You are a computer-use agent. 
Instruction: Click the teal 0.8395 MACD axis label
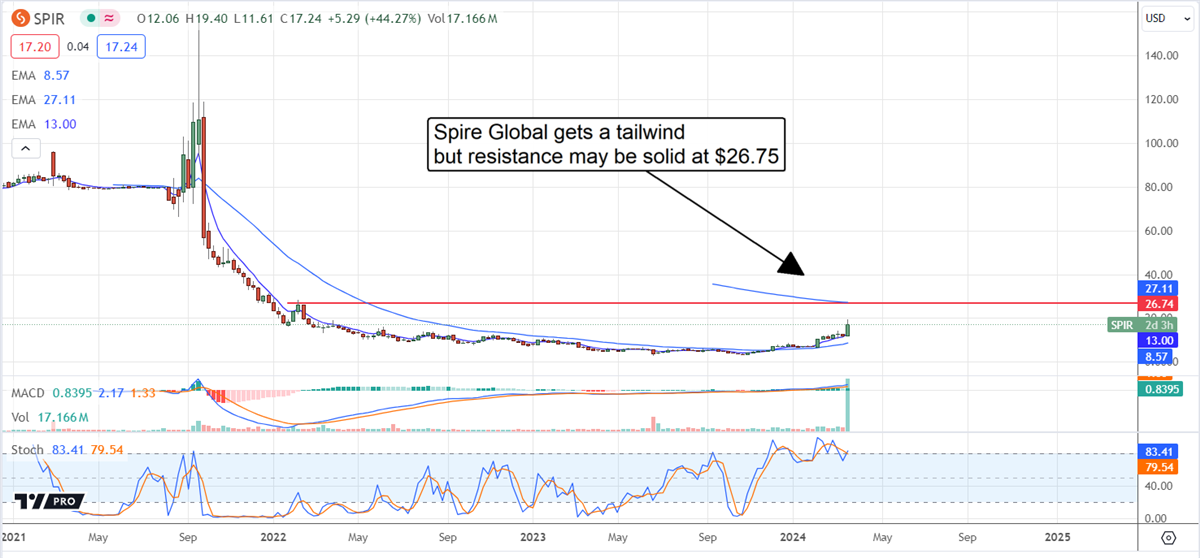point(1161,390)
